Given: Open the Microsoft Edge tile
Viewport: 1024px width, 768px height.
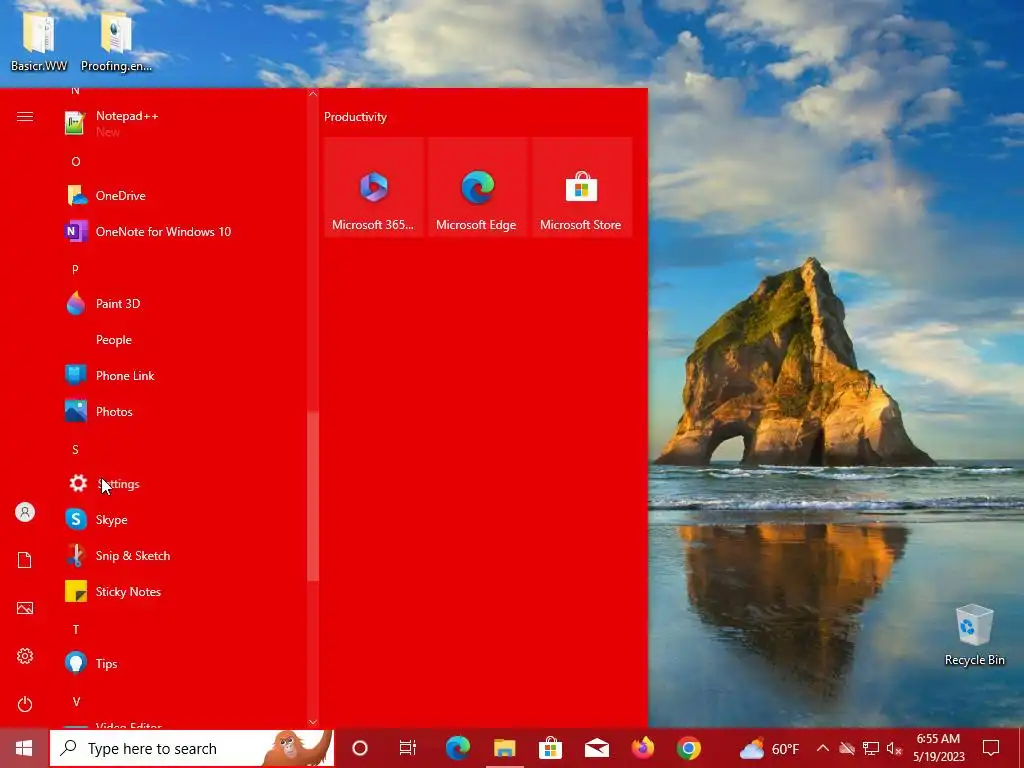Looking at the screenshot, I should (x=477, y=187).
